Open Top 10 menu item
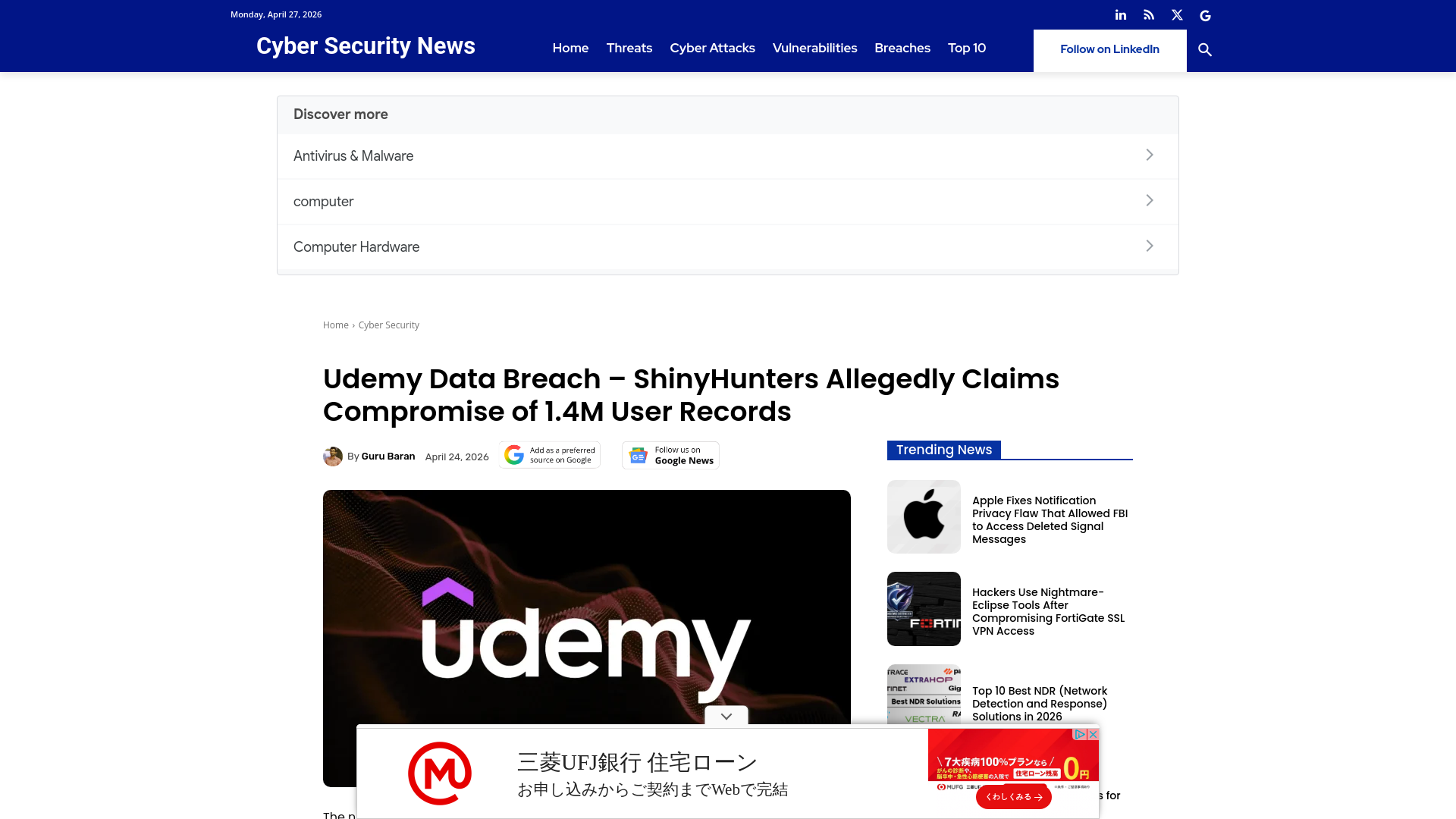Screen dimensions: 1456x819 click(x=967, y=48)
